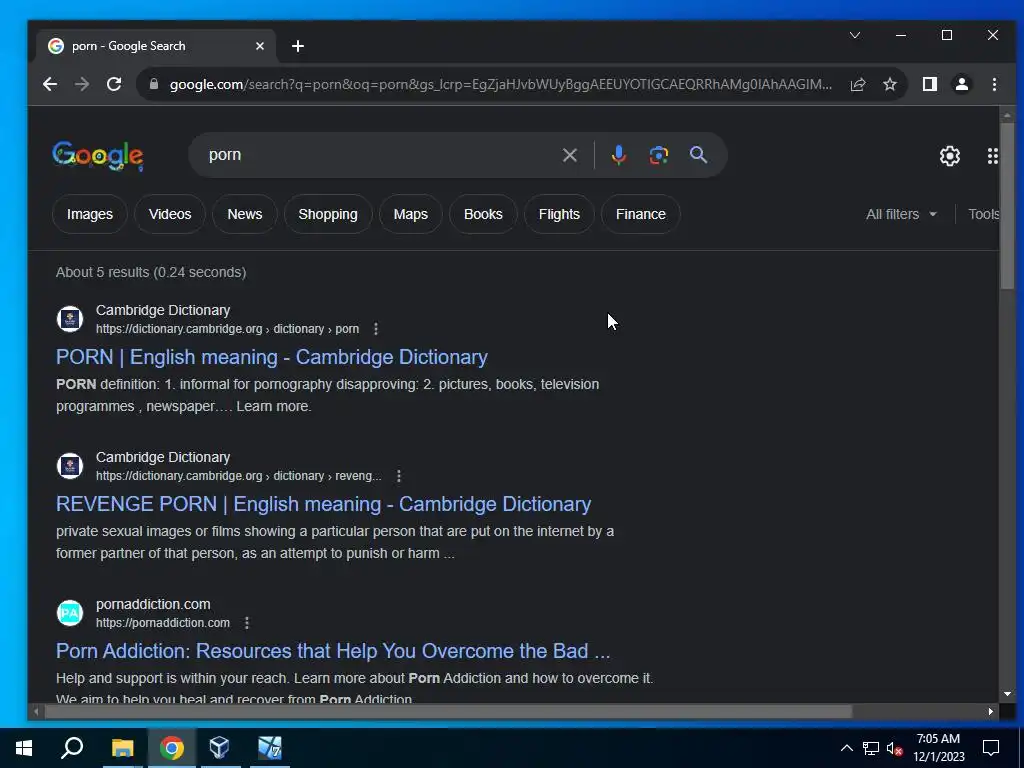Open File Explorer from taskbar
The image size is (1024, 768).
click(122, 748)
